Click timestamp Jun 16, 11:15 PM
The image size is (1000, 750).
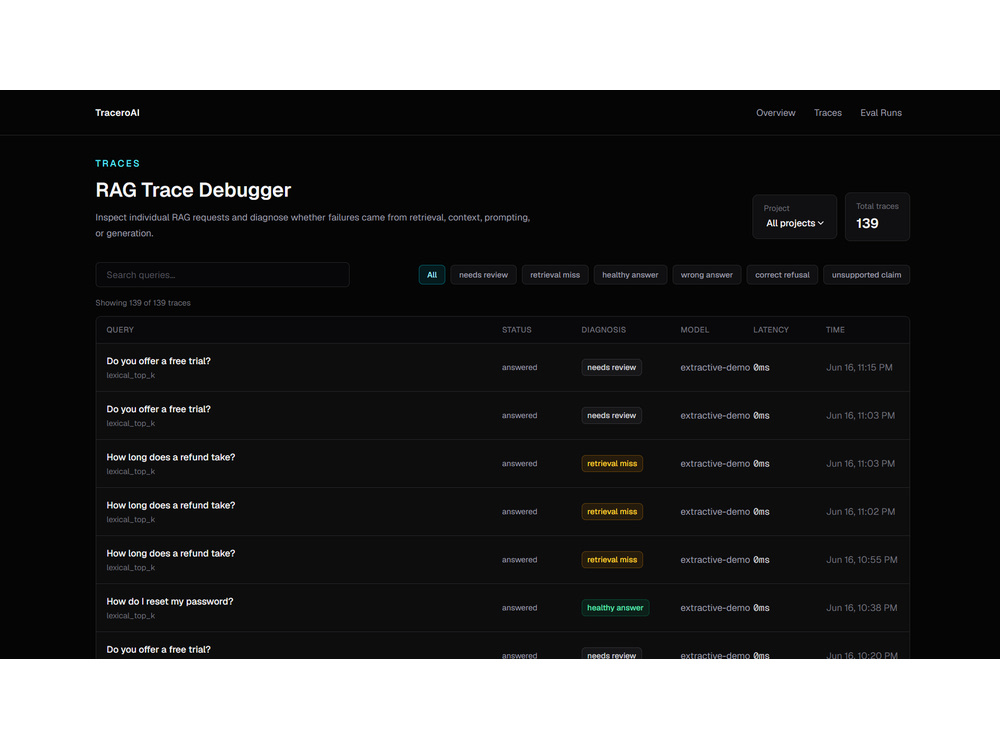click(x=859, y=367)
